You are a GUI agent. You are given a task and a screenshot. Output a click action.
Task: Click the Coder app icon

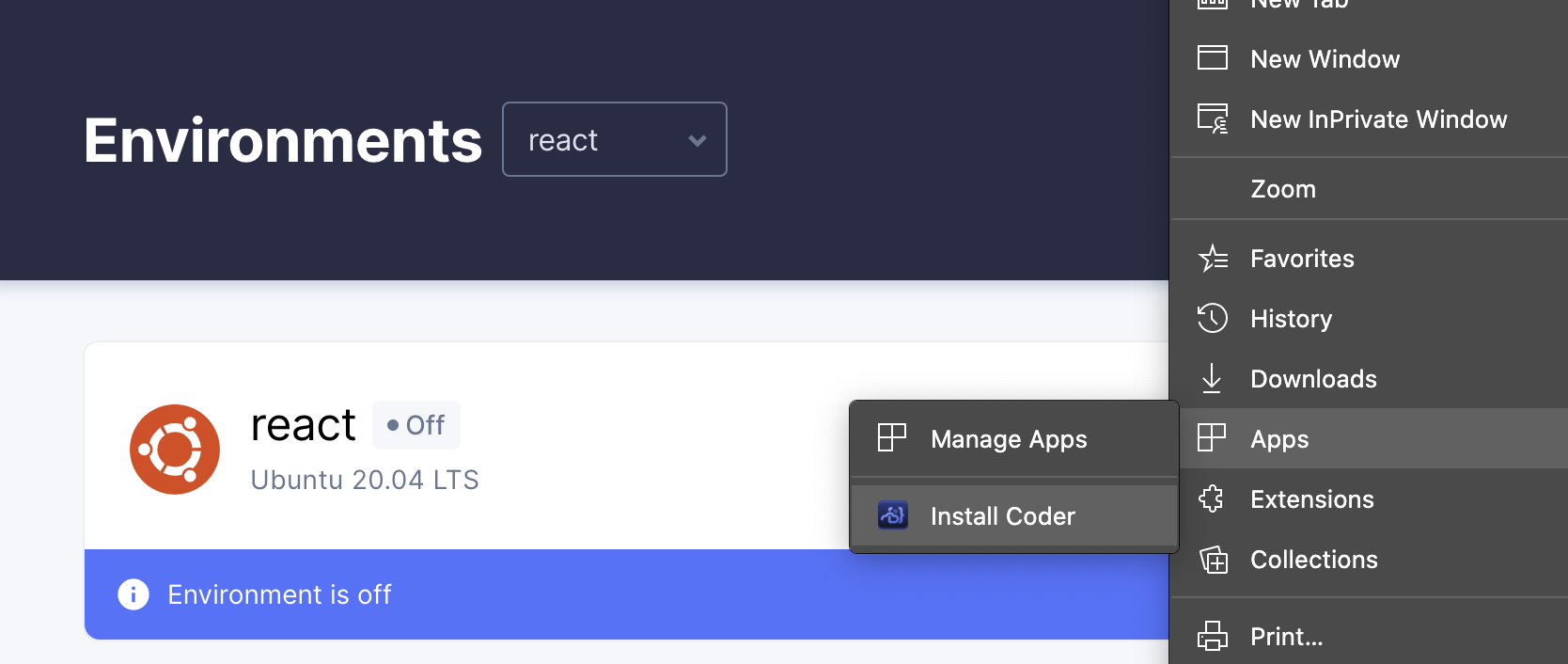[x=892, y=515]
